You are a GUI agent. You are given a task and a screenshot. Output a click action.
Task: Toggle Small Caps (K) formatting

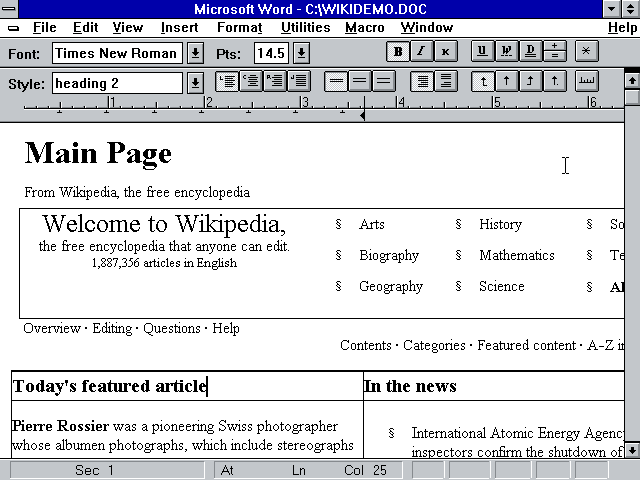(445, 51)
